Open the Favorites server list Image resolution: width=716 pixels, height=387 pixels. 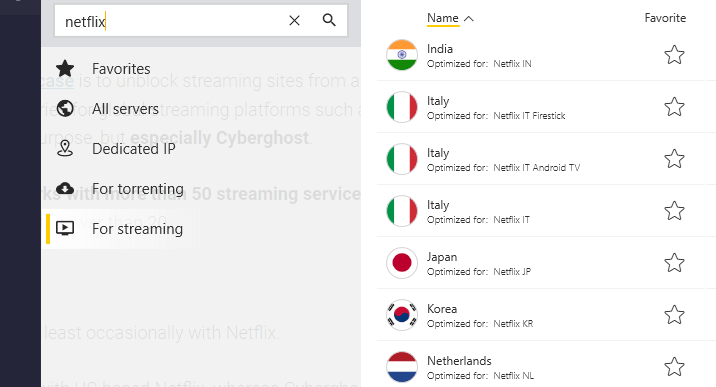(x=121, y=69)
